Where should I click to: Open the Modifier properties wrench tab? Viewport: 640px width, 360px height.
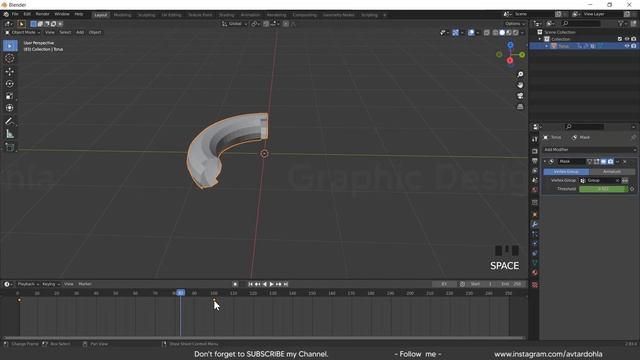(535, 224)
